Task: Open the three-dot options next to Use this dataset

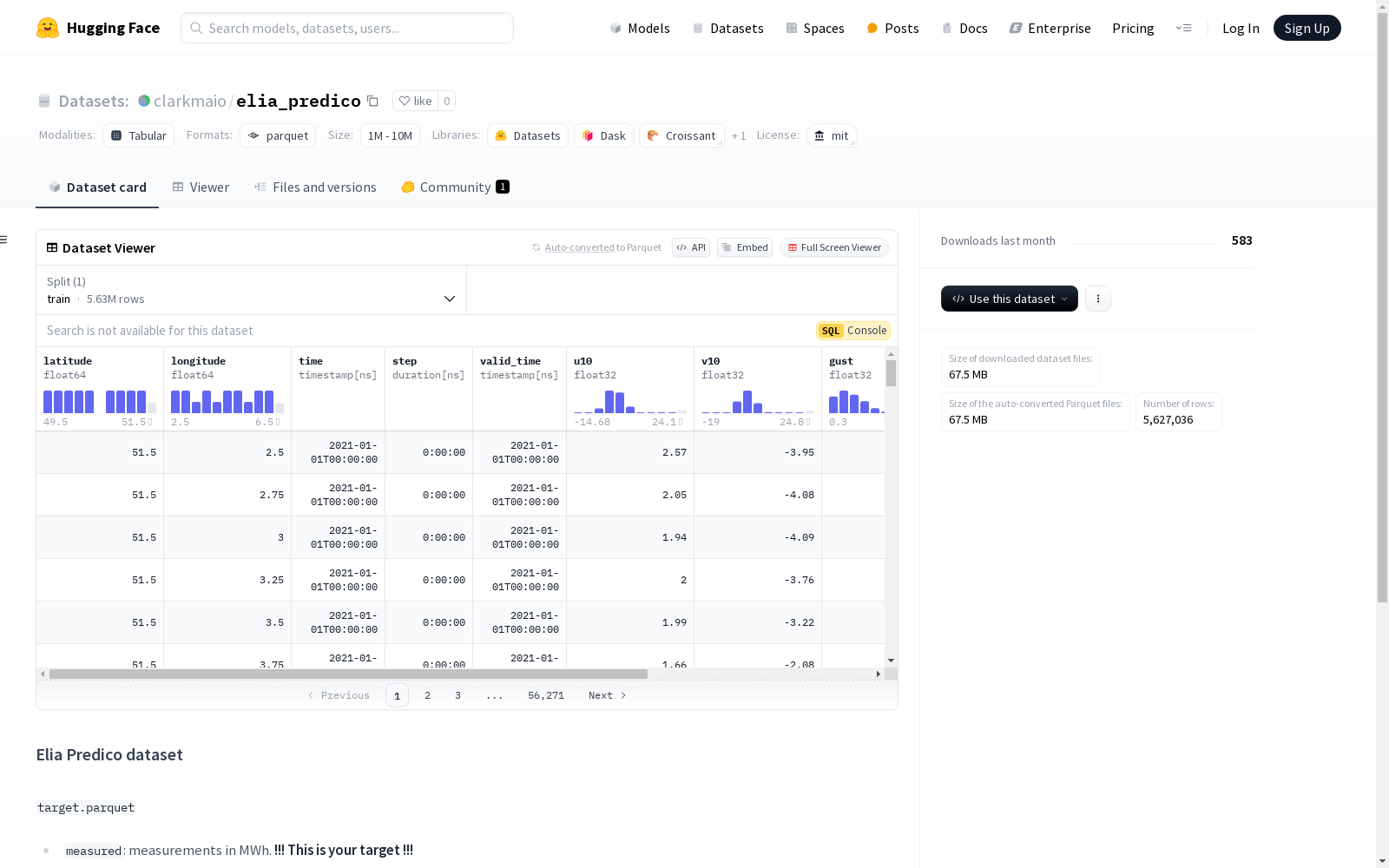Action: pyautogui.click(x=1098, y=299)
